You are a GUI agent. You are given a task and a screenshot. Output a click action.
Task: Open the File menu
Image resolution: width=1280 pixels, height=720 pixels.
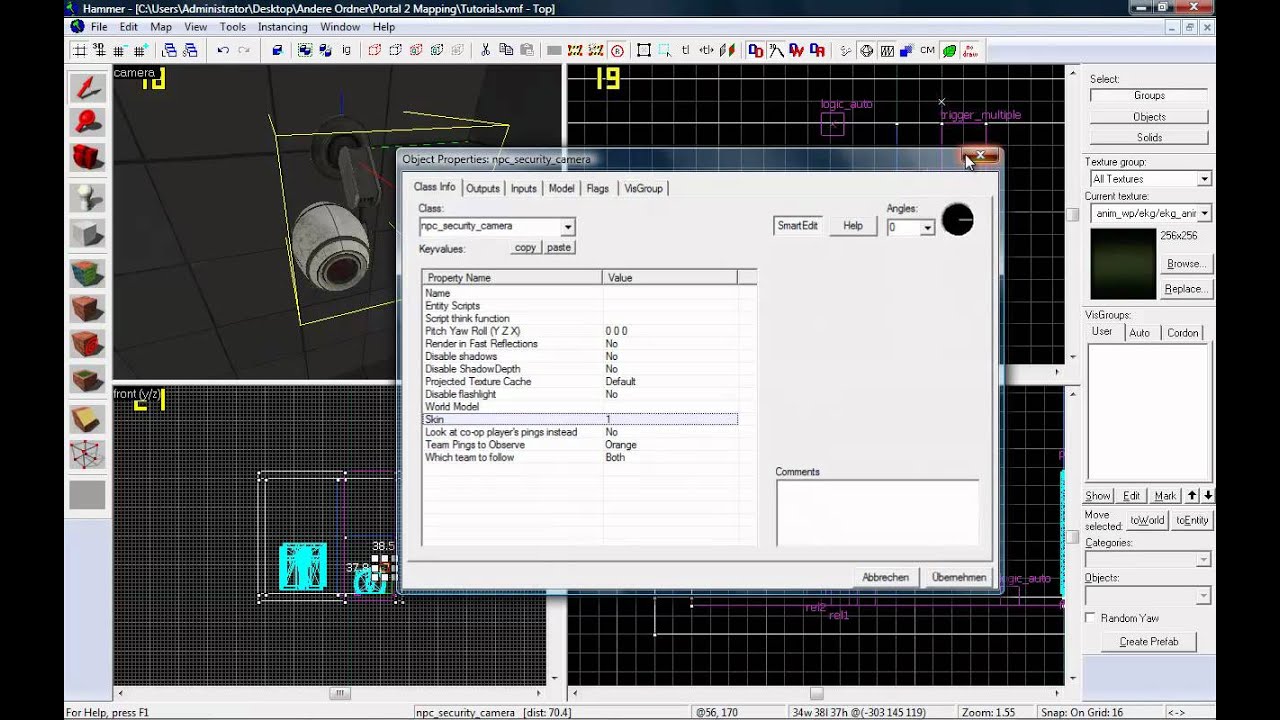99,27
